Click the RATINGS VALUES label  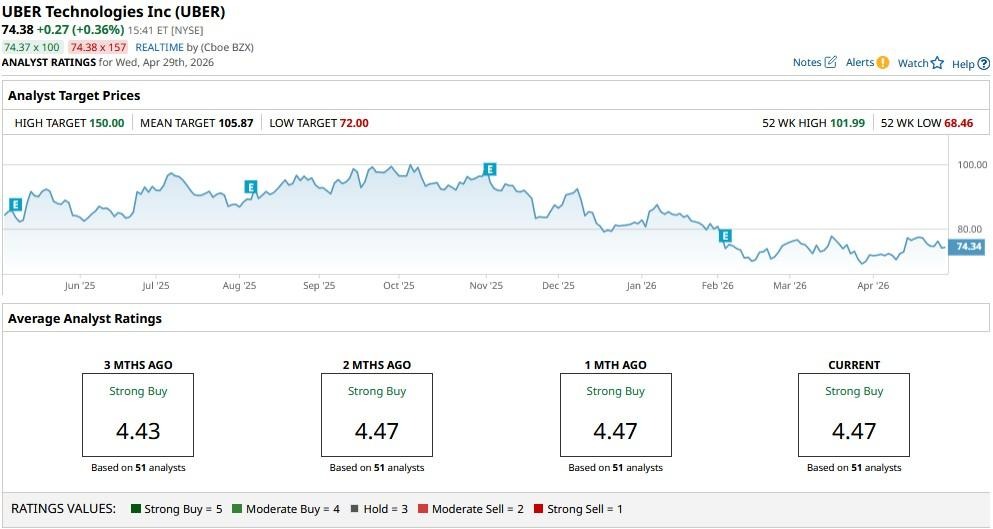[x=63, y=509]
